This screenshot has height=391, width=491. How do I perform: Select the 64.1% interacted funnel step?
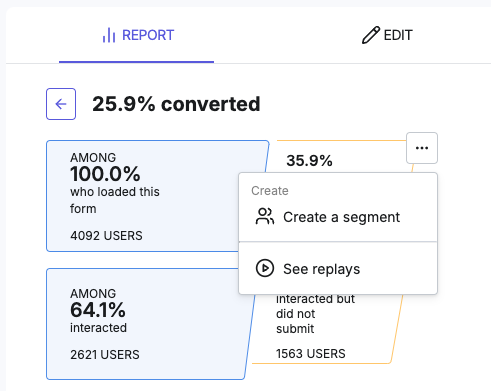point(150,324)
